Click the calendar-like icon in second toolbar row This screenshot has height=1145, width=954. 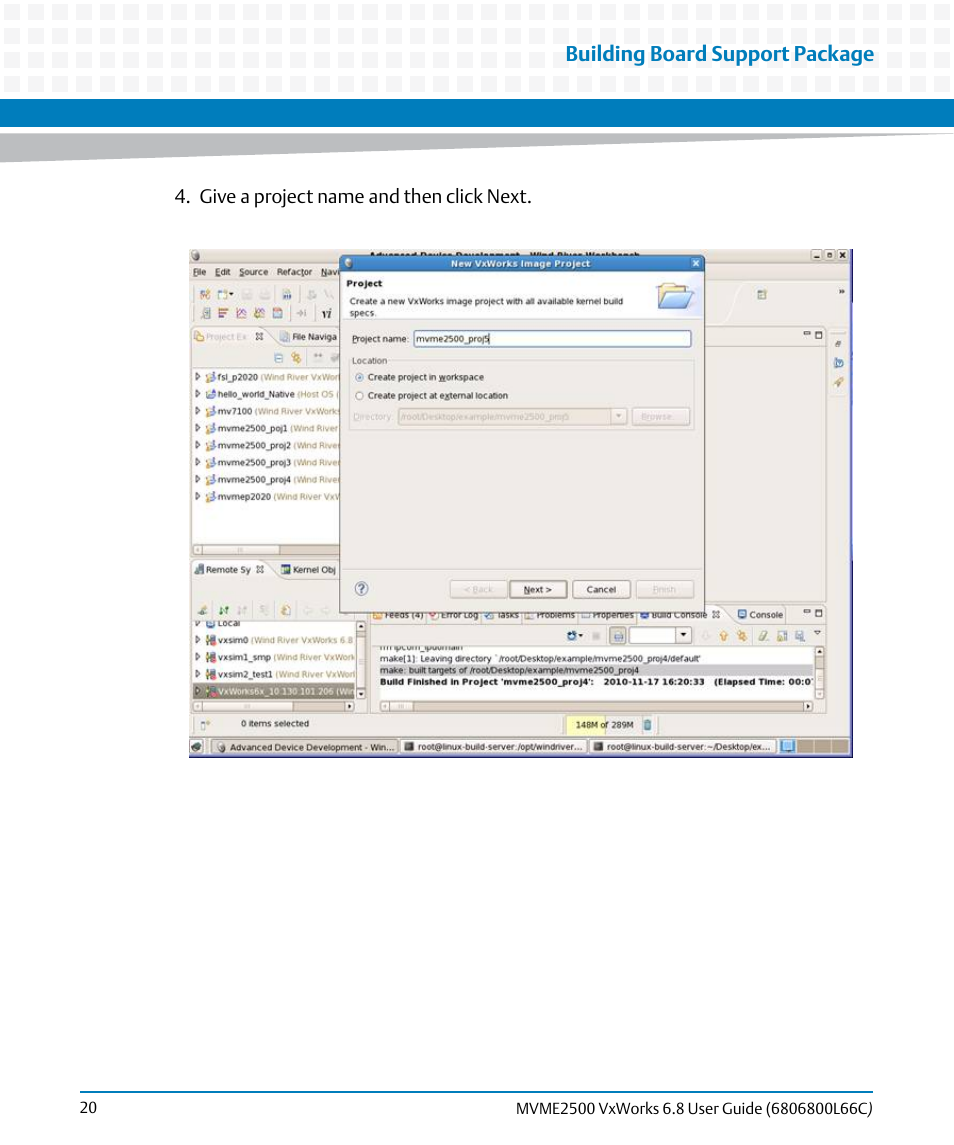point(278,313)
